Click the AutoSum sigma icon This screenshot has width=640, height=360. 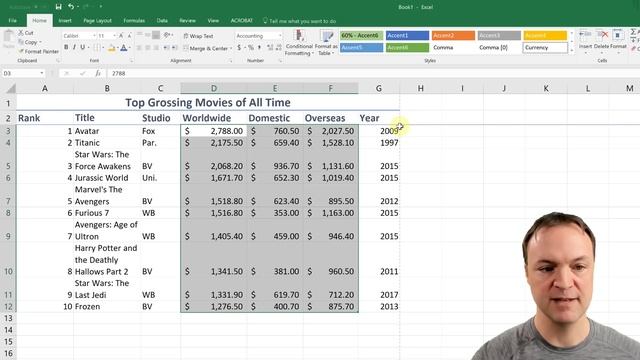pyautogui.click(x=633, y=32)
